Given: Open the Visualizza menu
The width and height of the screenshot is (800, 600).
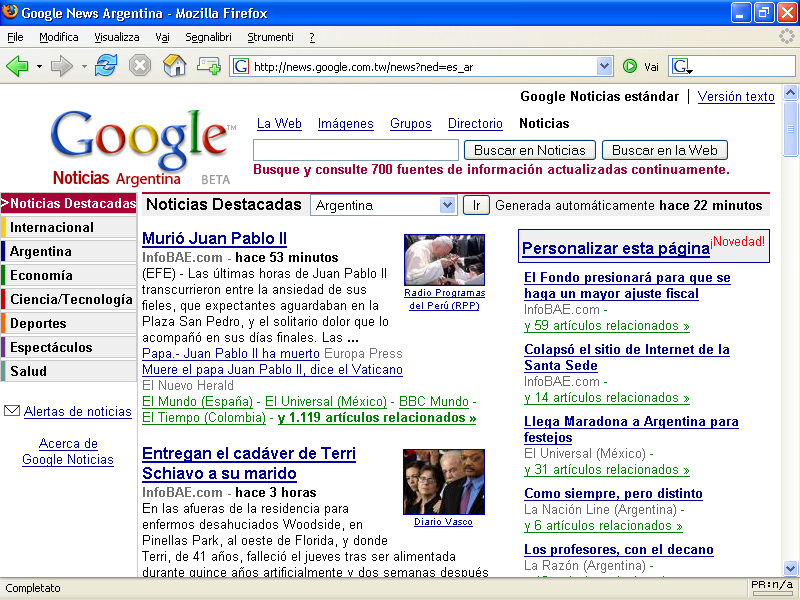Looking at the screenshot, I should pos(117,37).
